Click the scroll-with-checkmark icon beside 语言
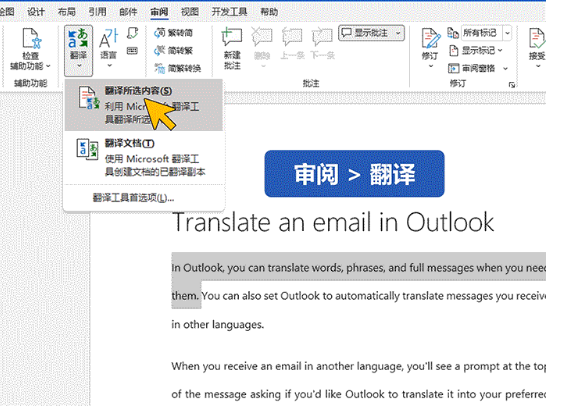 point(132,34)
